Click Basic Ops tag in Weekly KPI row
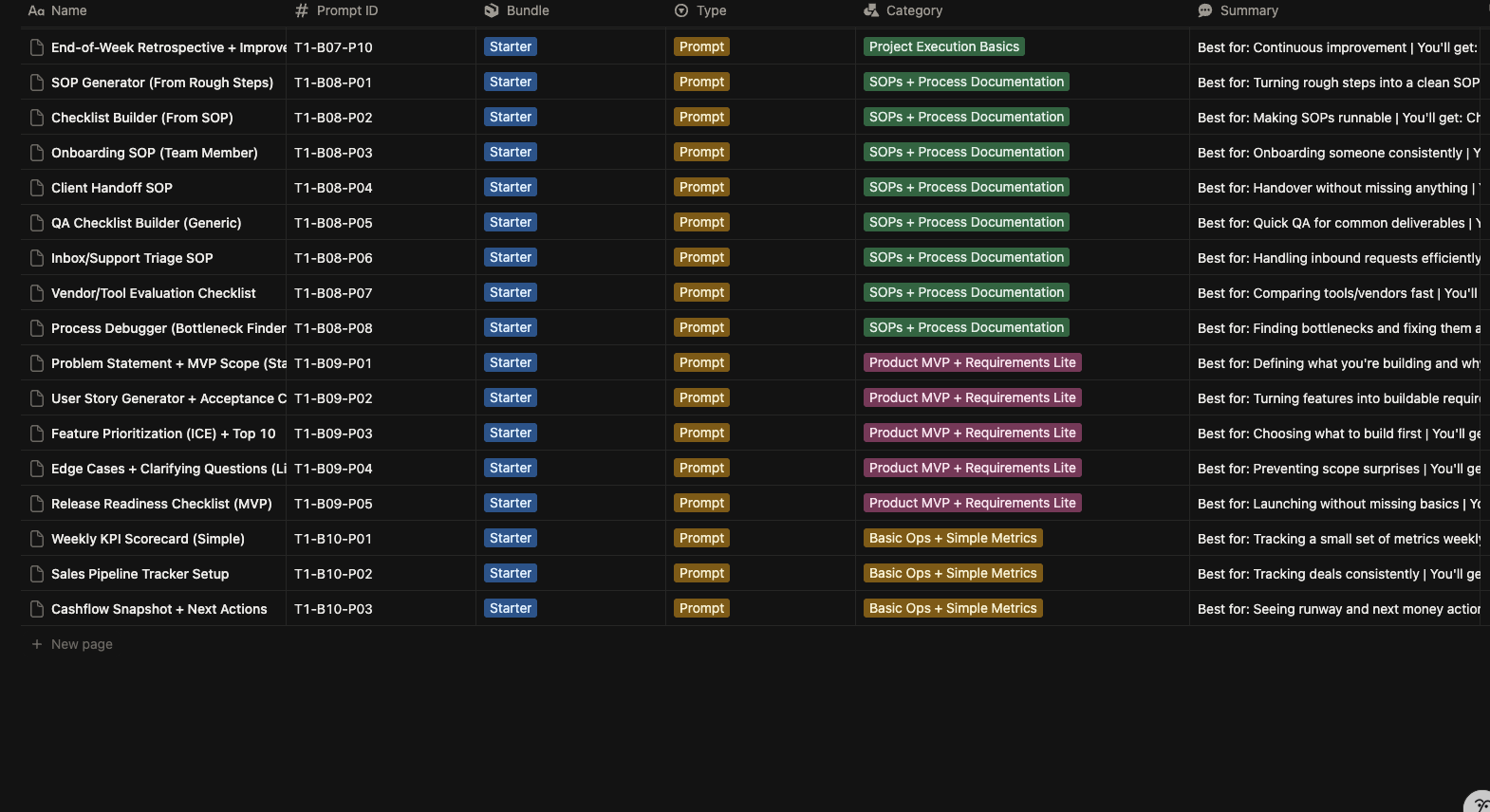The width and height of the screenshot is (1490, 812). click(x=953, y=538)
